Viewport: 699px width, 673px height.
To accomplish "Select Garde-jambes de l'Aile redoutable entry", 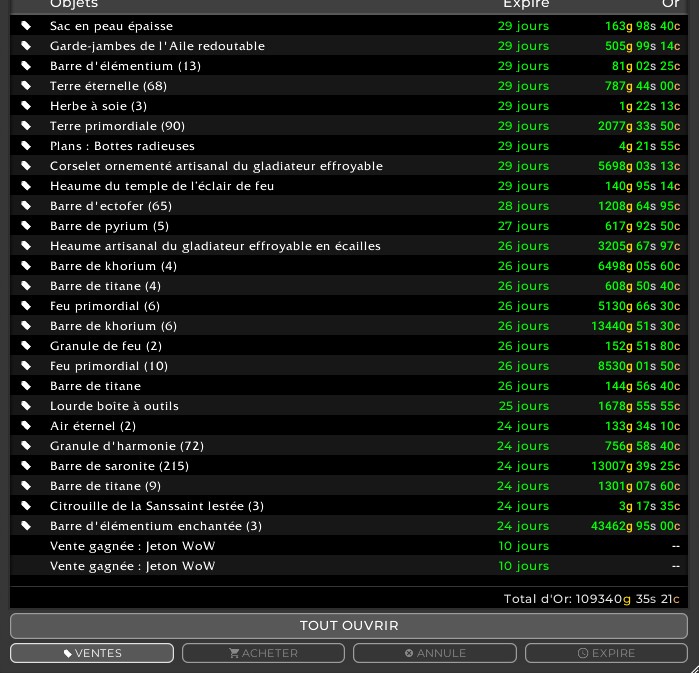I will [349, 46].
